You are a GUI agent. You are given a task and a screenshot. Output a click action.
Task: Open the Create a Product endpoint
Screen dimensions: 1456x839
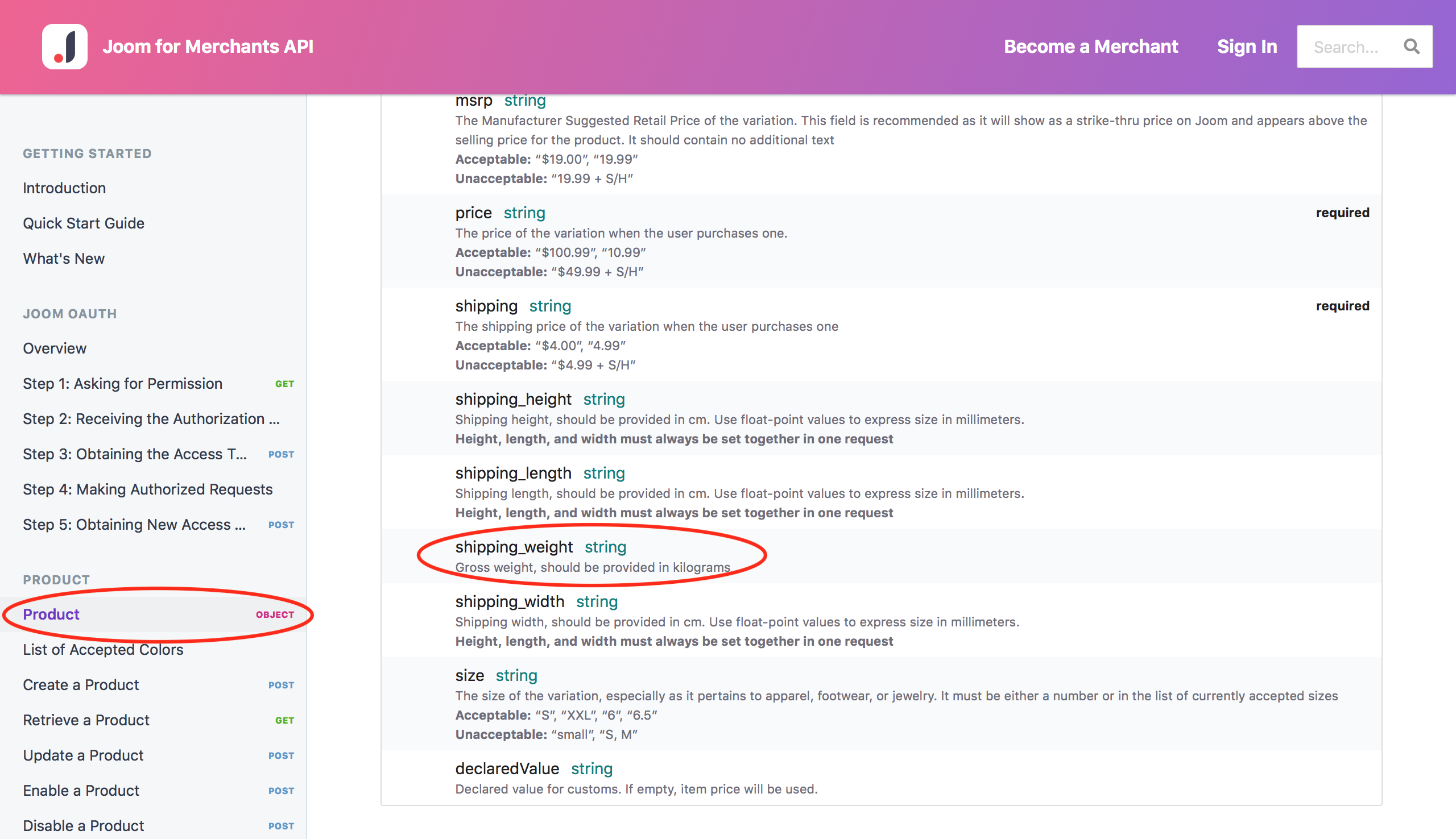tap(81, 684)
